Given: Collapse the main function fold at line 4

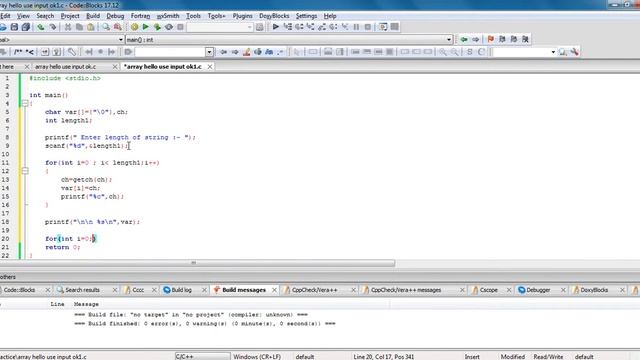Looking at the screenshot, I should pos(25,103).
